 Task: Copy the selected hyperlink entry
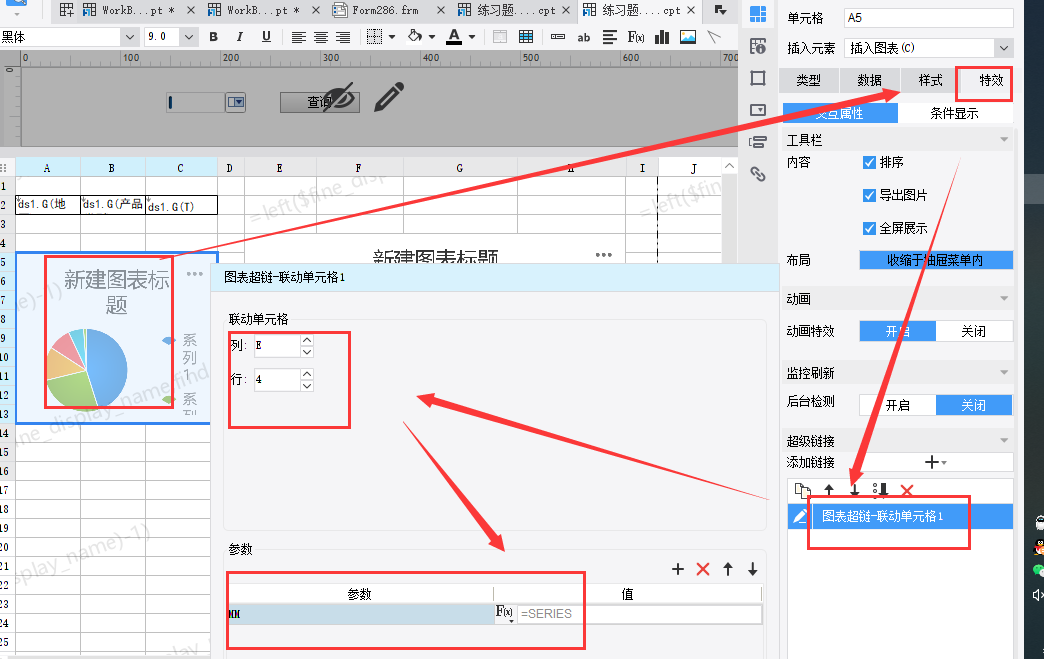click(x=802, y=491)
